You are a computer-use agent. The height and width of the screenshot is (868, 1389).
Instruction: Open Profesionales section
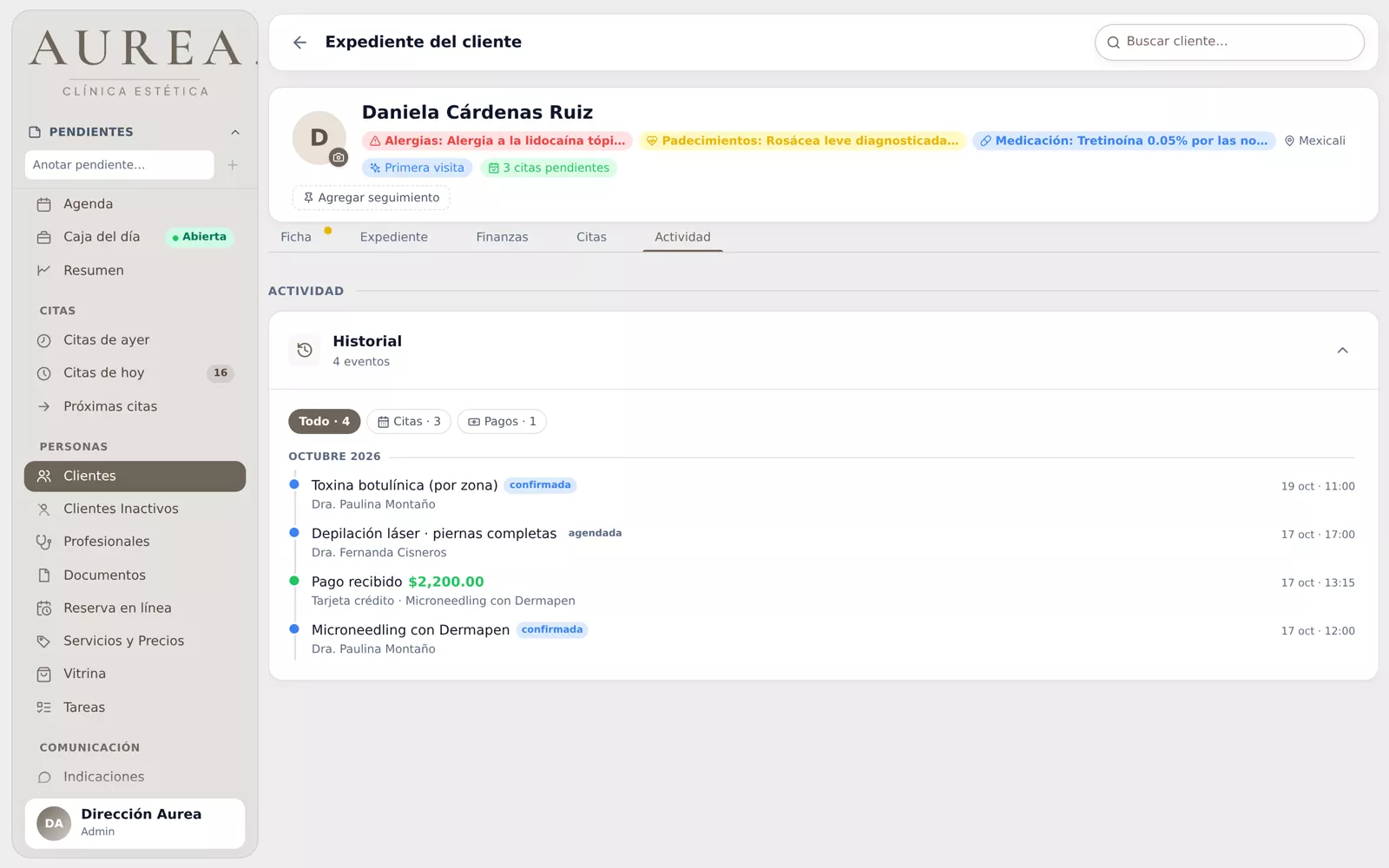click(135, 542)
